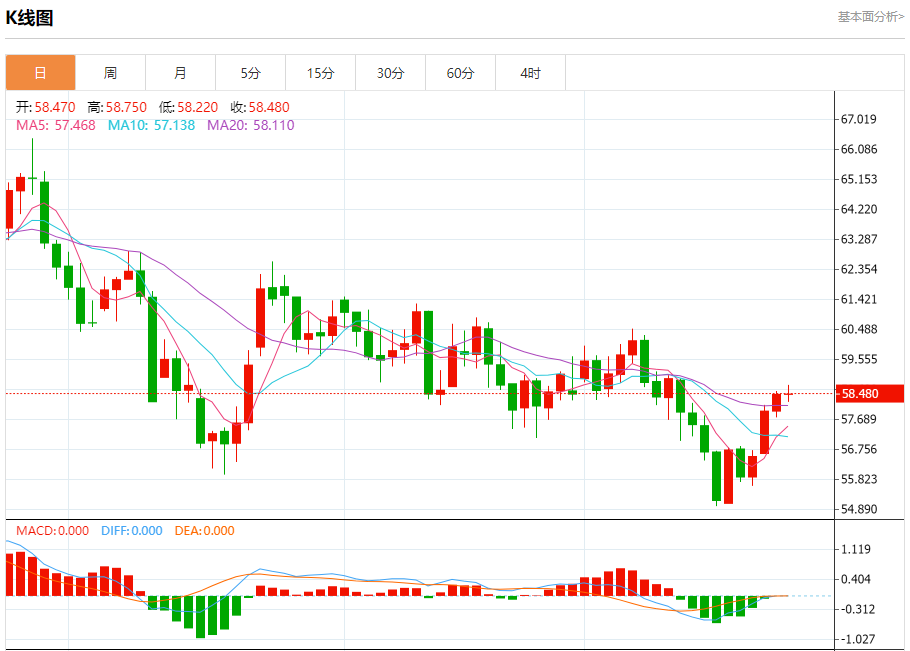This screenshot has width=910, height=651.
Task: Click the K线图 heading
Action: (30, 18)
